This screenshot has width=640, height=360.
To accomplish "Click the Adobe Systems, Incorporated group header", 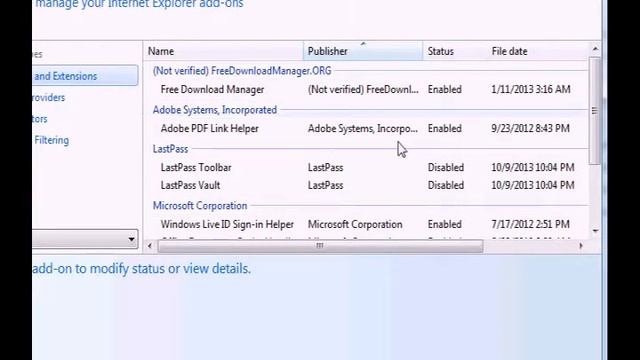I will tap(215, 110).
